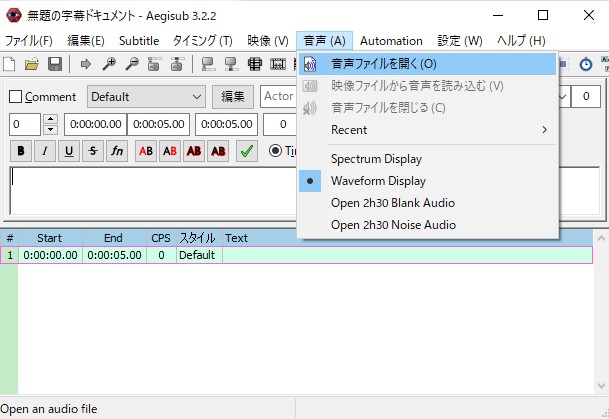Viewport: 609px width, 419px height.
Task: Pick the outline color (third AB)
Action: 194,151
